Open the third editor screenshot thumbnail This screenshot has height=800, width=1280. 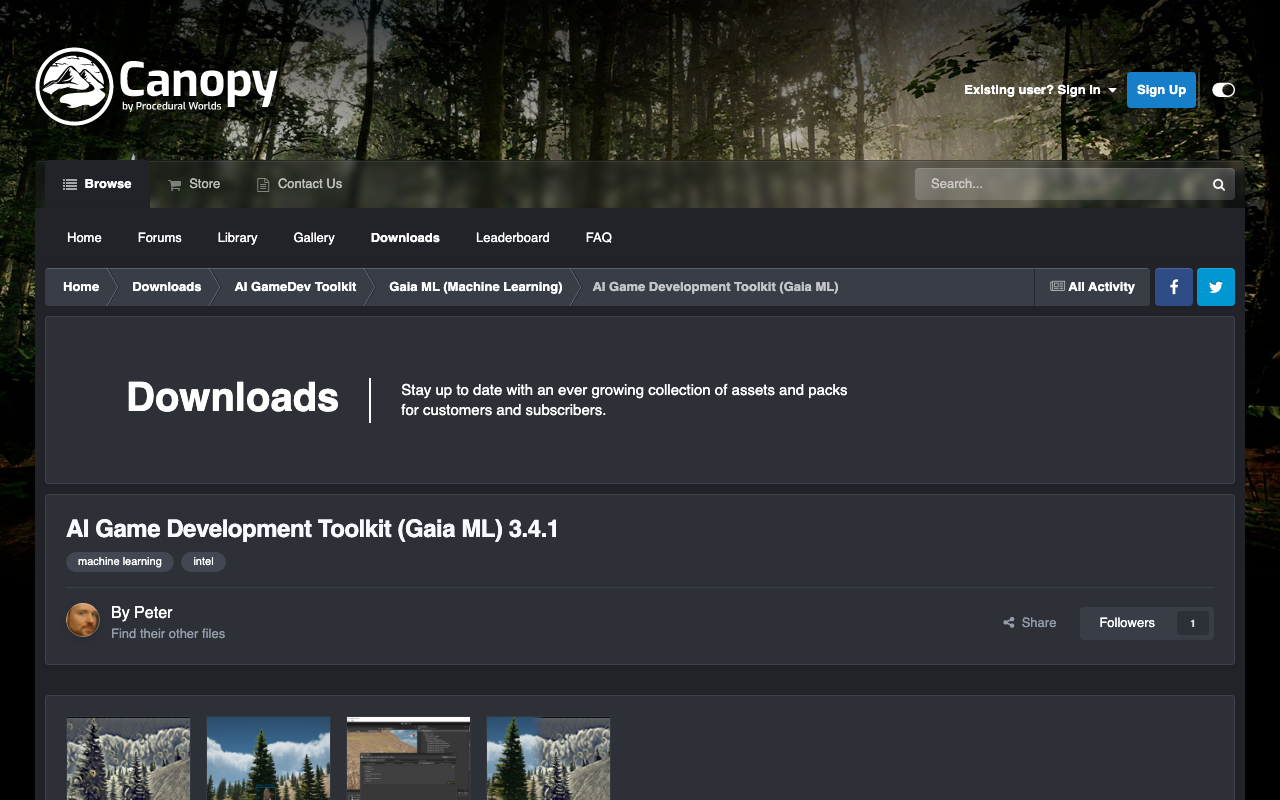click(x=408, y=758)
